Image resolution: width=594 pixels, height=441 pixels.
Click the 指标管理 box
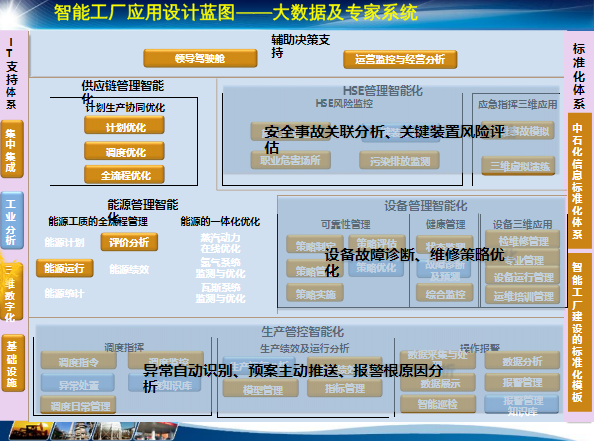pos(345,389)
